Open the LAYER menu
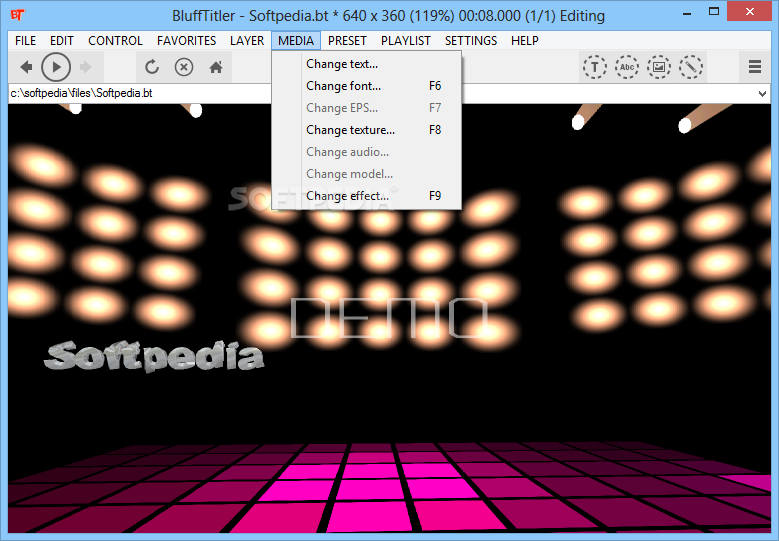Image resolution: width=779 pixels, height=541 pixels. tap(247, 41)
